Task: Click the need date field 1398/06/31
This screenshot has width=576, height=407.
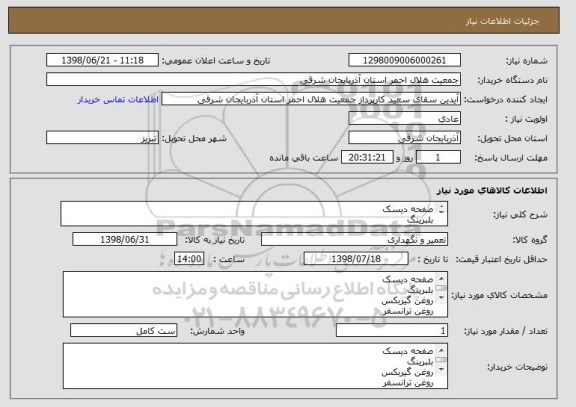Action: (125, 240)
